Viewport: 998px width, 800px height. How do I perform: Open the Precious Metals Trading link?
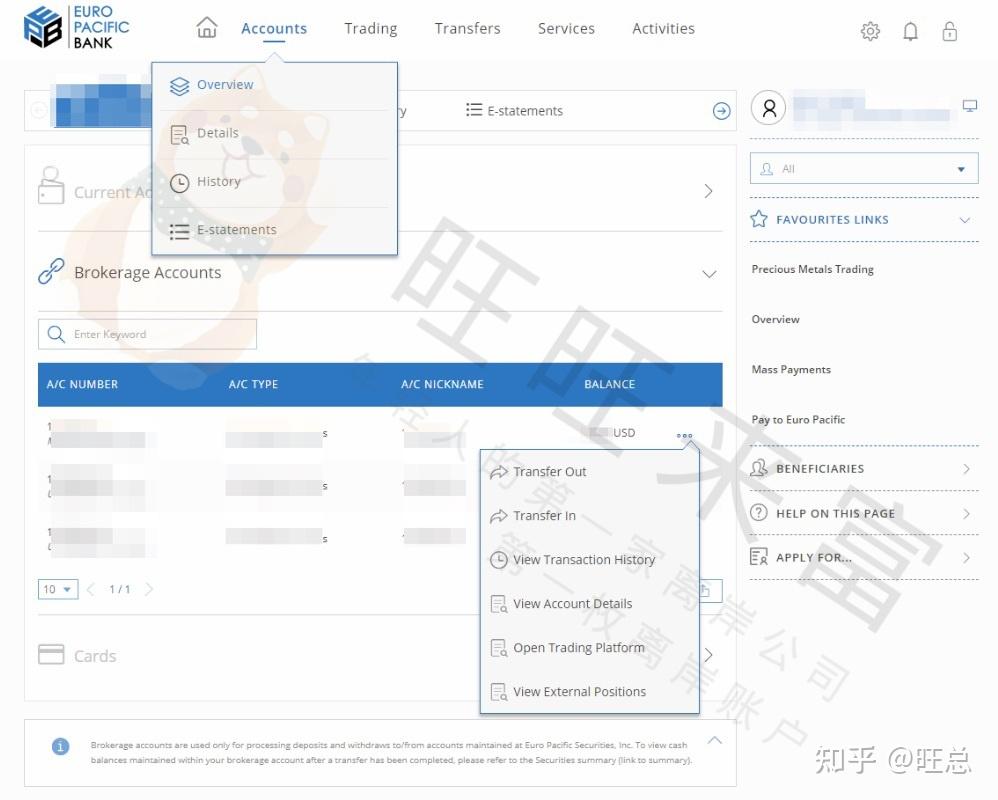point(812,269)
